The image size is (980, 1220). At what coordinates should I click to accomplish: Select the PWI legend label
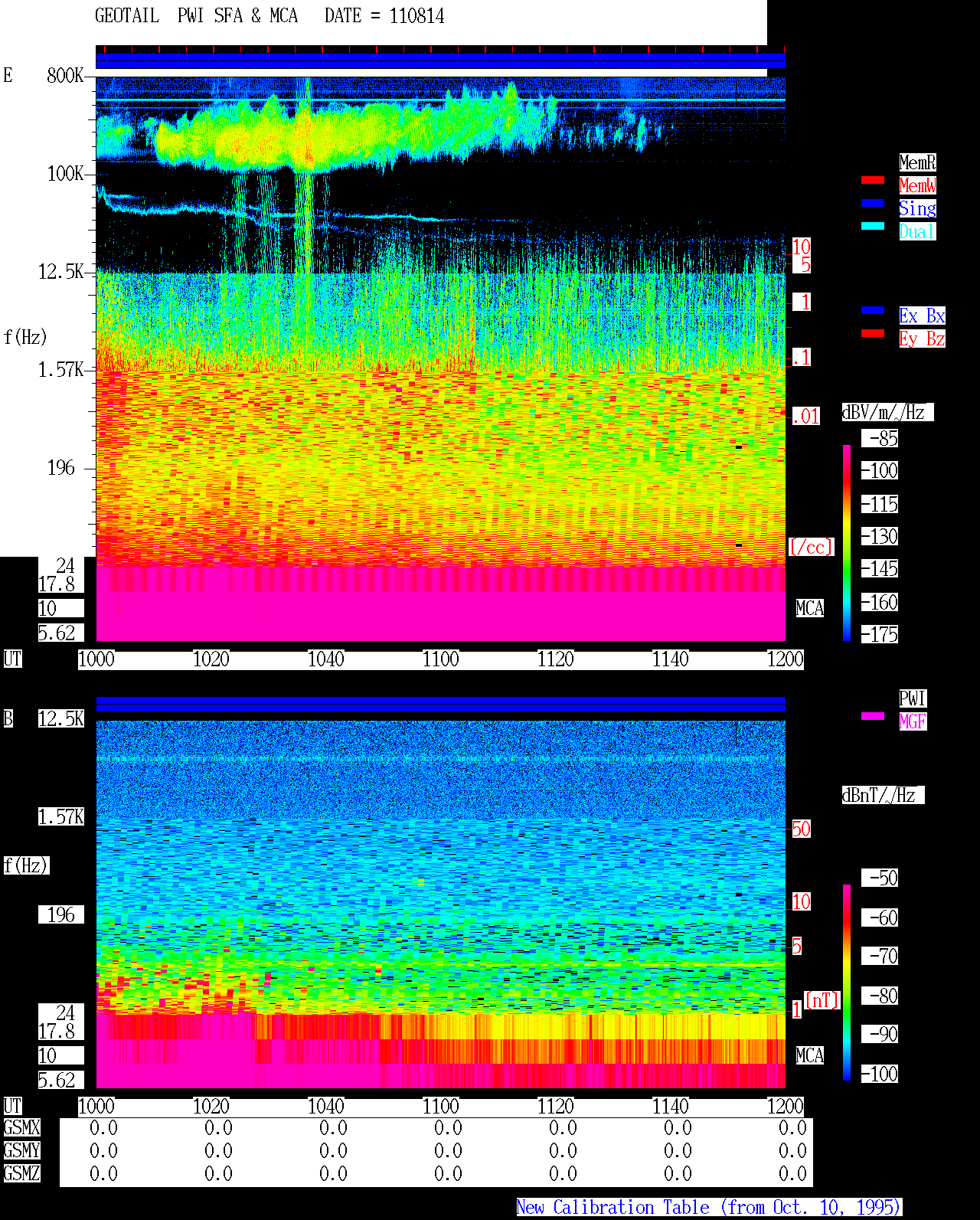pos(913,698)
